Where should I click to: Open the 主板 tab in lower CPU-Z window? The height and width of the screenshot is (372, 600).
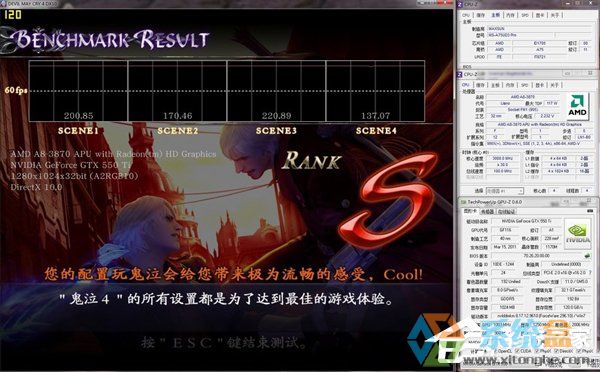(496, 85)
